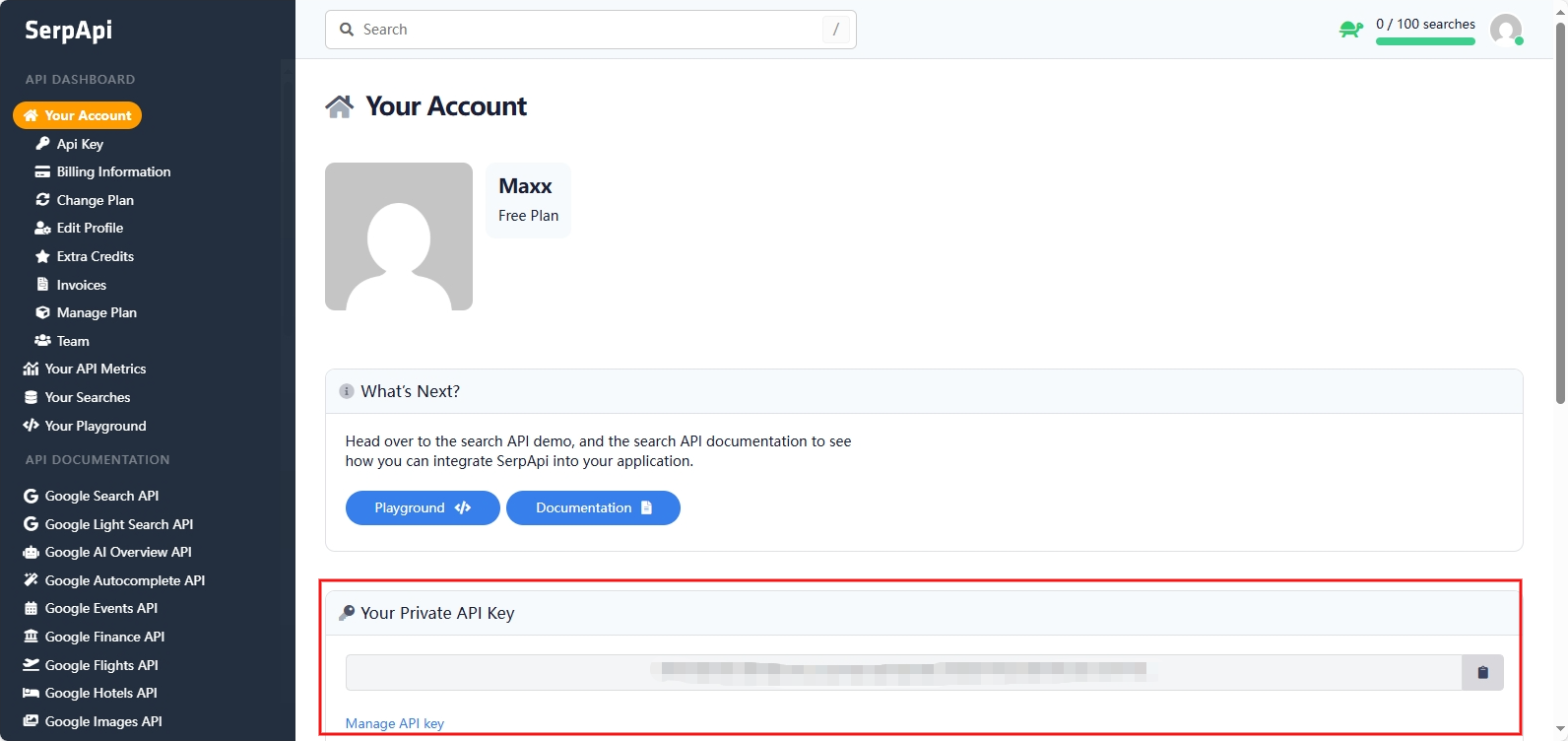
Task: Follow the Manage API key link
Action: tap(394, 723)
